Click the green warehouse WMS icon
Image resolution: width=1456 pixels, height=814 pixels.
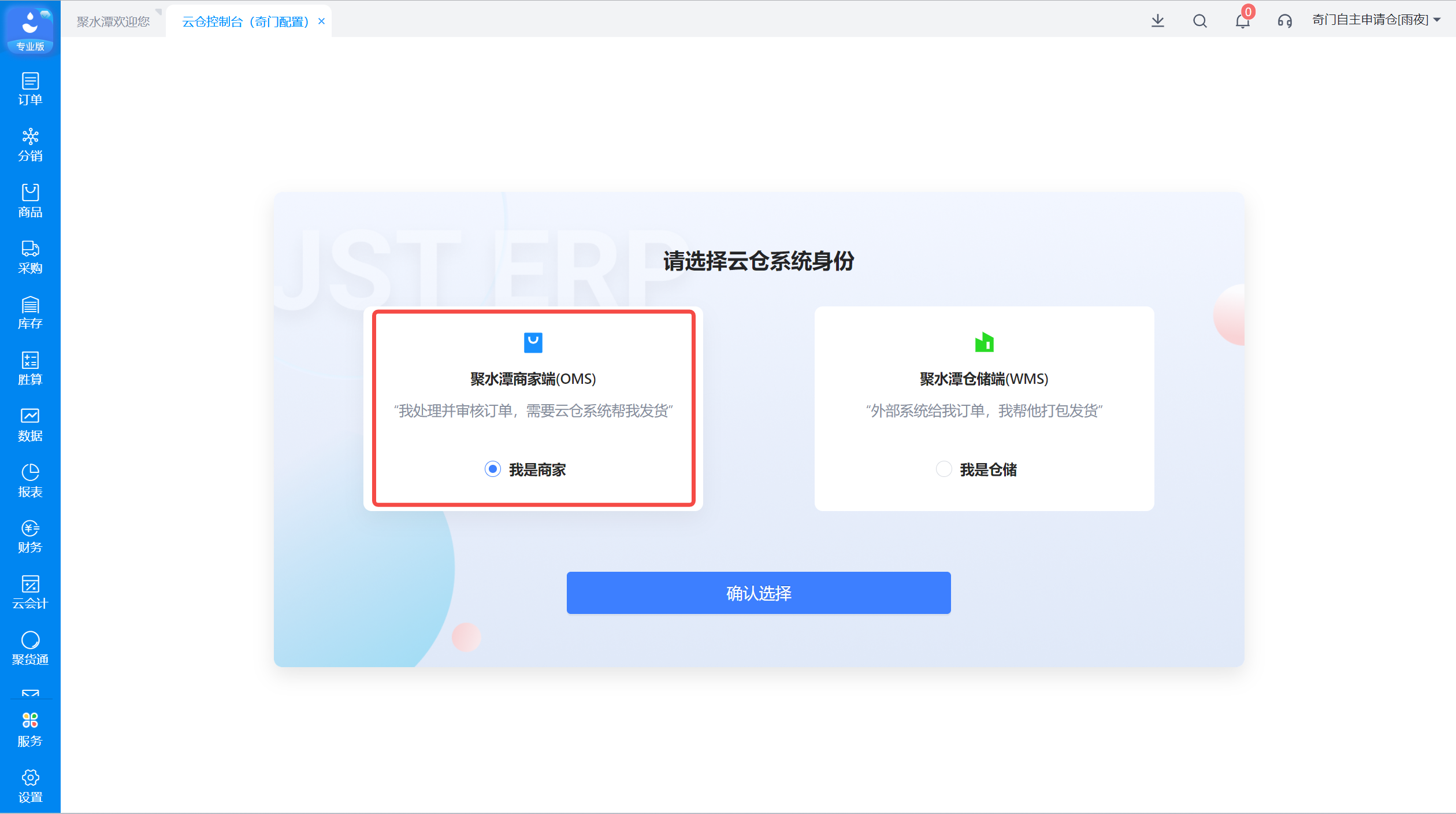coord(984,342)
